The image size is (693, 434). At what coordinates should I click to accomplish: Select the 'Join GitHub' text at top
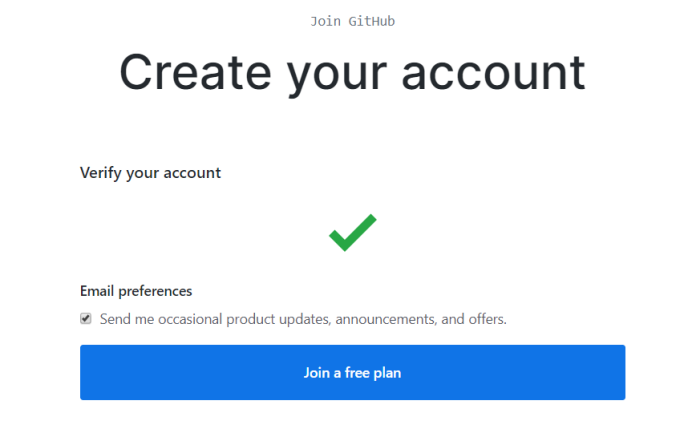tap(352, 21)
